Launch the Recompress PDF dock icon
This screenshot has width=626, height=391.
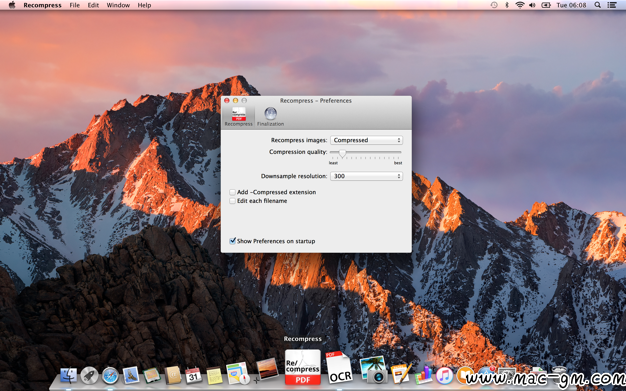coord(303,367)
